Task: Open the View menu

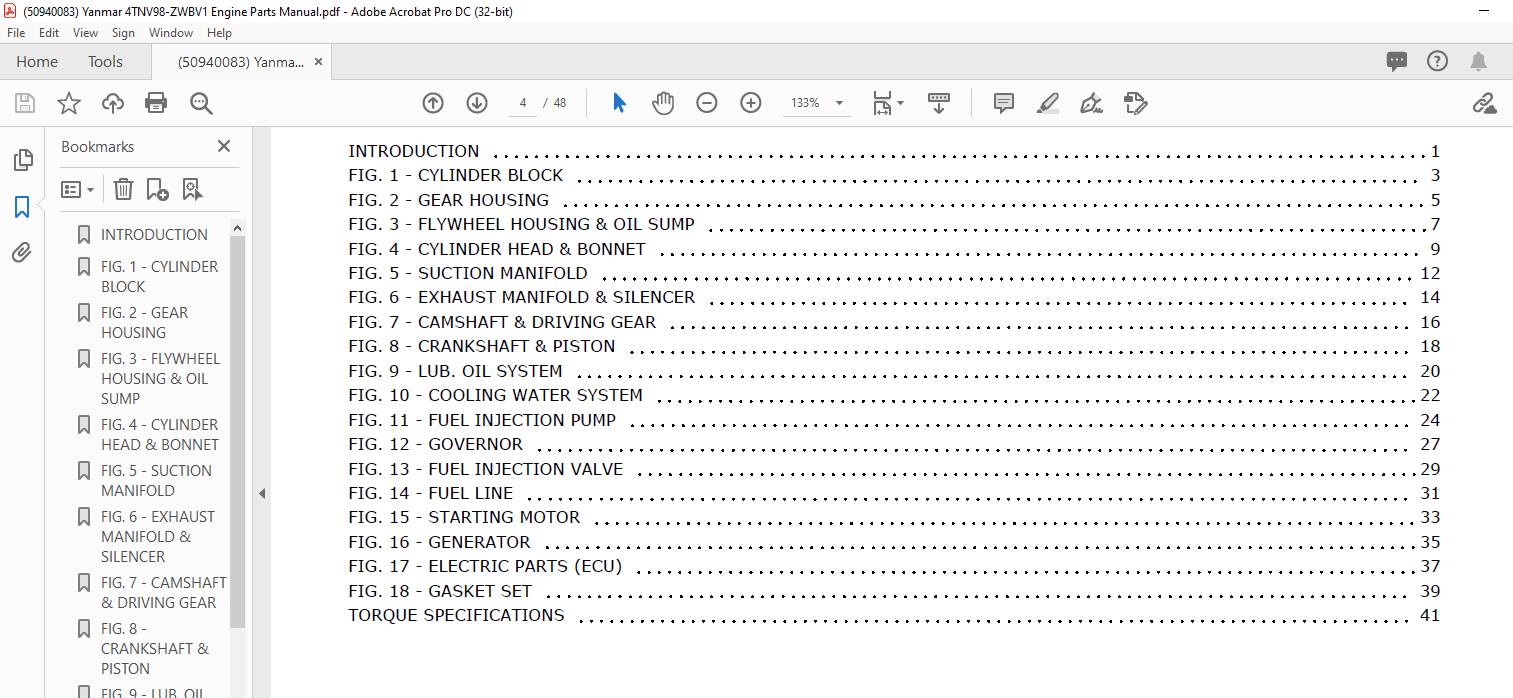Action: [86, 33]
